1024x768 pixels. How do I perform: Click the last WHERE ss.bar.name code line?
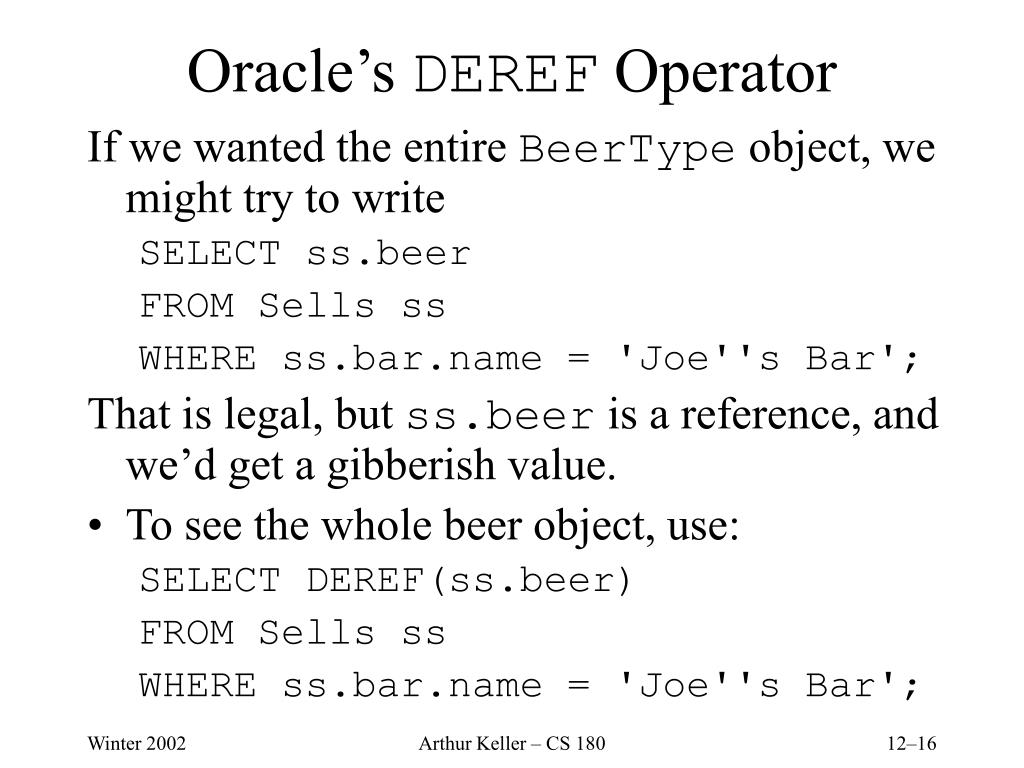coord(529,685)
